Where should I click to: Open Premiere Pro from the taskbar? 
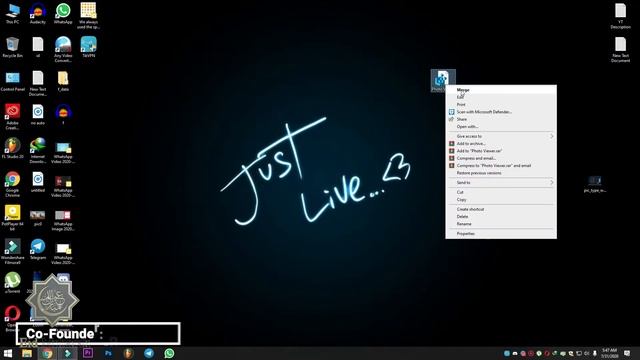88,353
